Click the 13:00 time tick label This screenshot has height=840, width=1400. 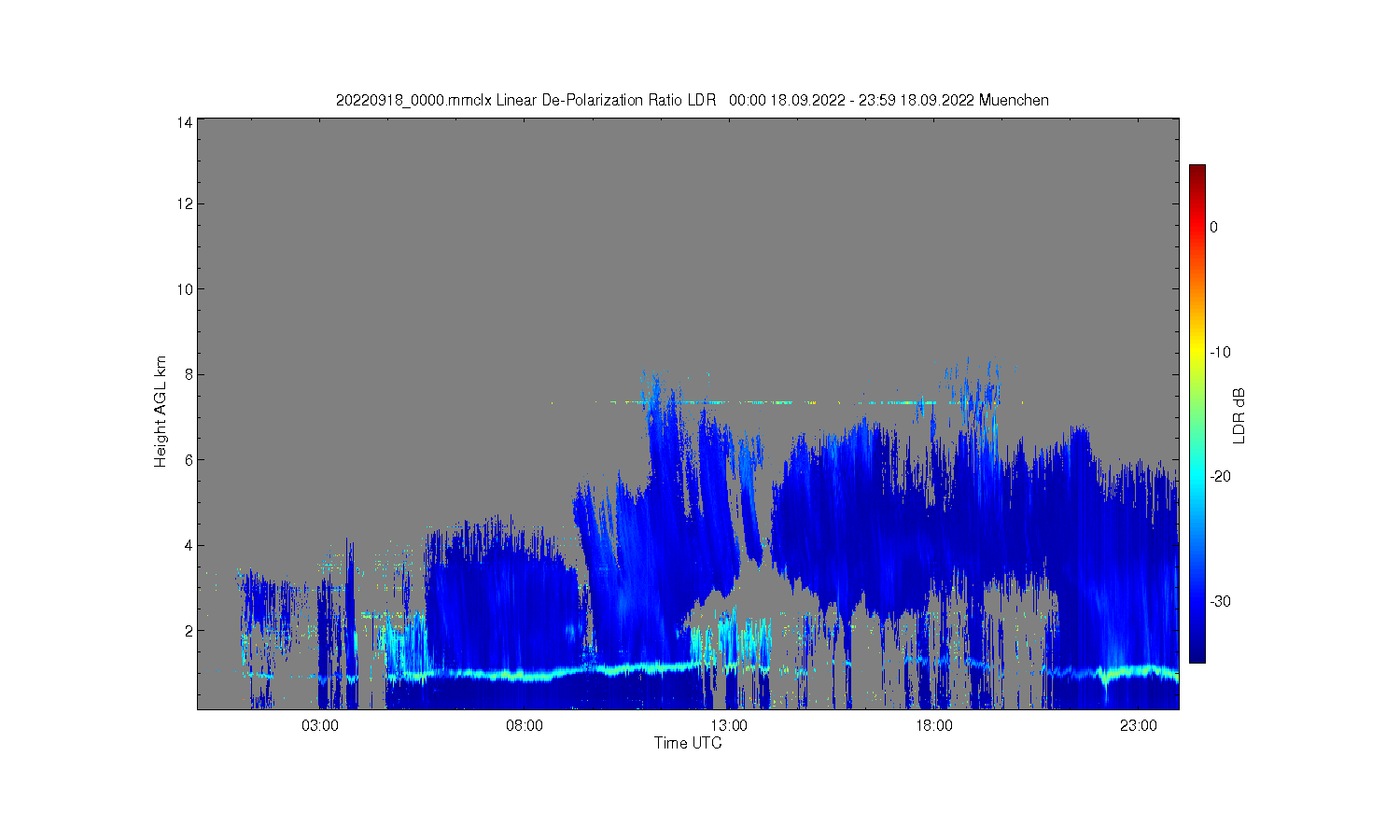click(729, 725)
